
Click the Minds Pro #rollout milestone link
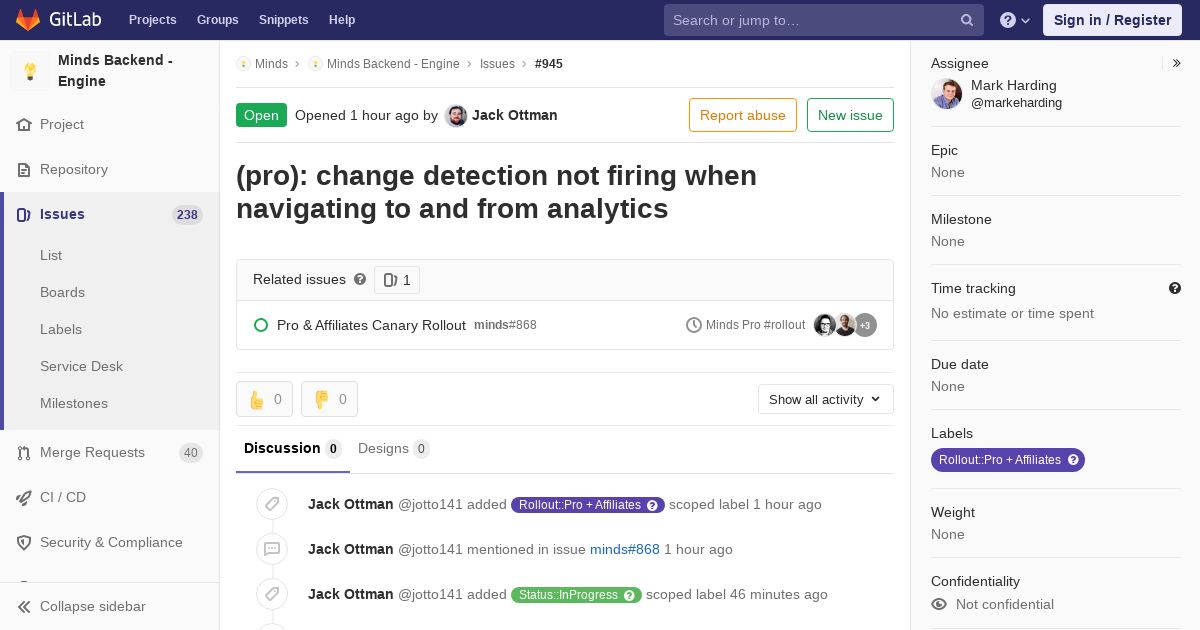click(x=755, y=325)
